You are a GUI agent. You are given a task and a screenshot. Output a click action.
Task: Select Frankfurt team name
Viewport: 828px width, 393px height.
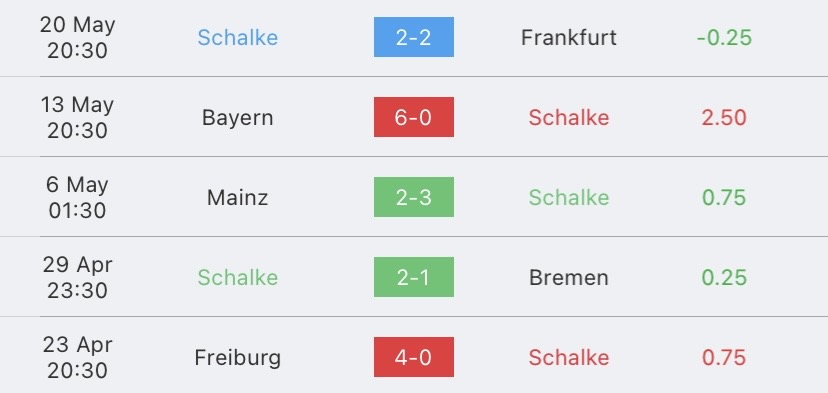tap(569, 38)
